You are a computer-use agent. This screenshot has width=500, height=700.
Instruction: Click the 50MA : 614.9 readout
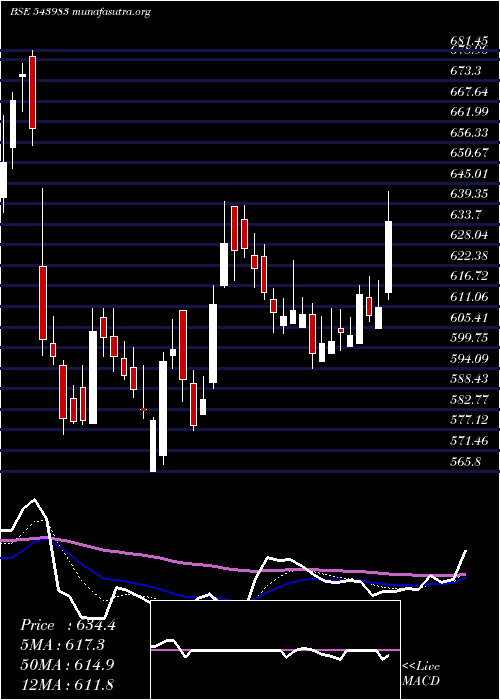67,664
